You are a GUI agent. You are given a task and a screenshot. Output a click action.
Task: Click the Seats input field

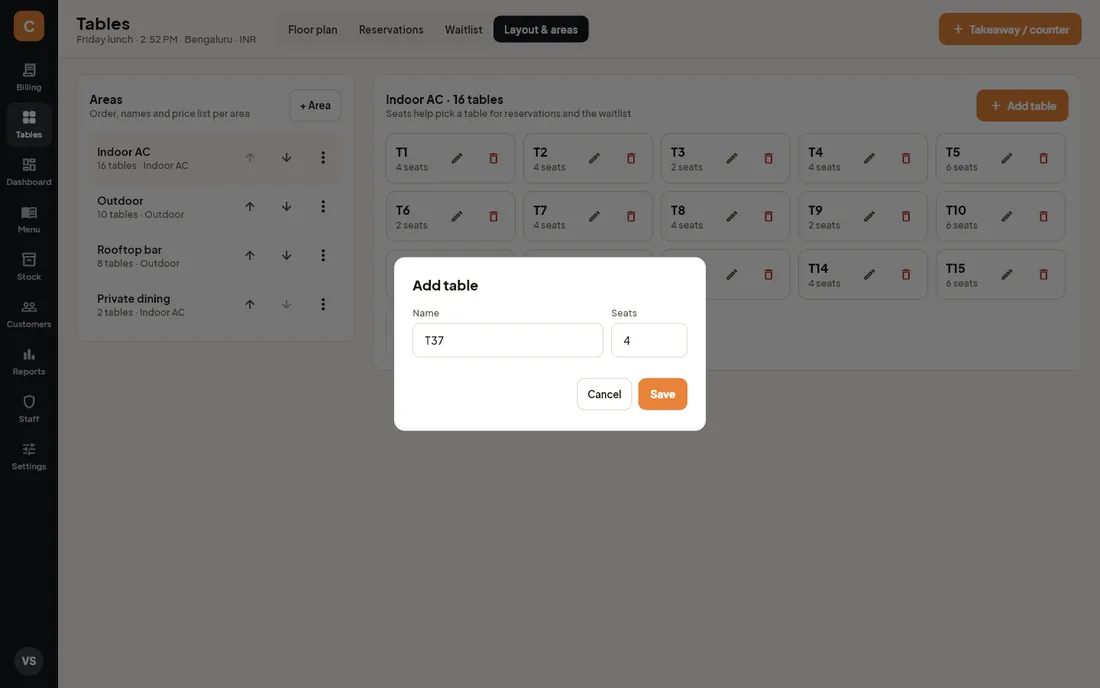point(649,340)
